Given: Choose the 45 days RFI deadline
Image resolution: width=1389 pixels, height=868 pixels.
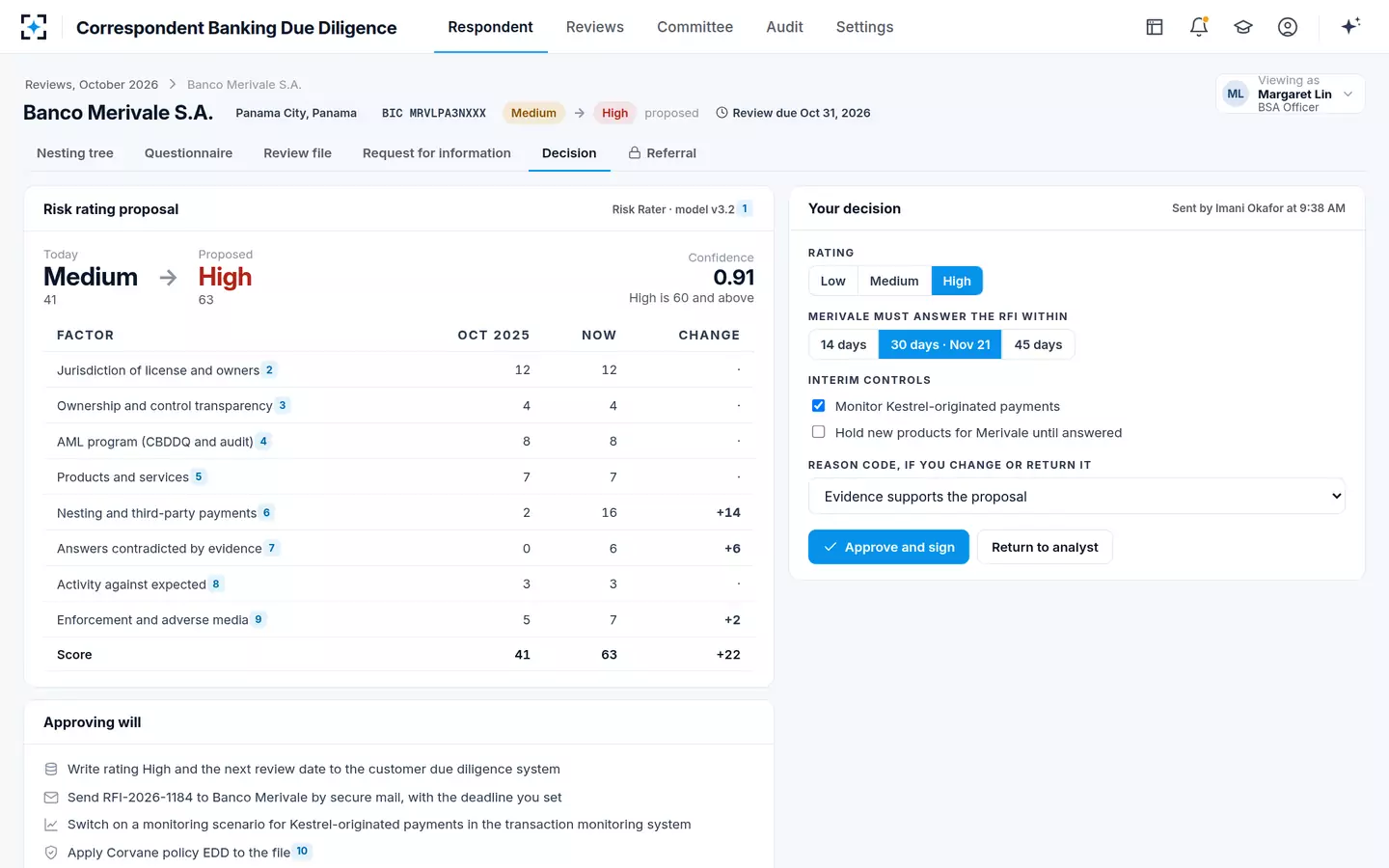Looking at the screenshot, I should pos(1038,344).
